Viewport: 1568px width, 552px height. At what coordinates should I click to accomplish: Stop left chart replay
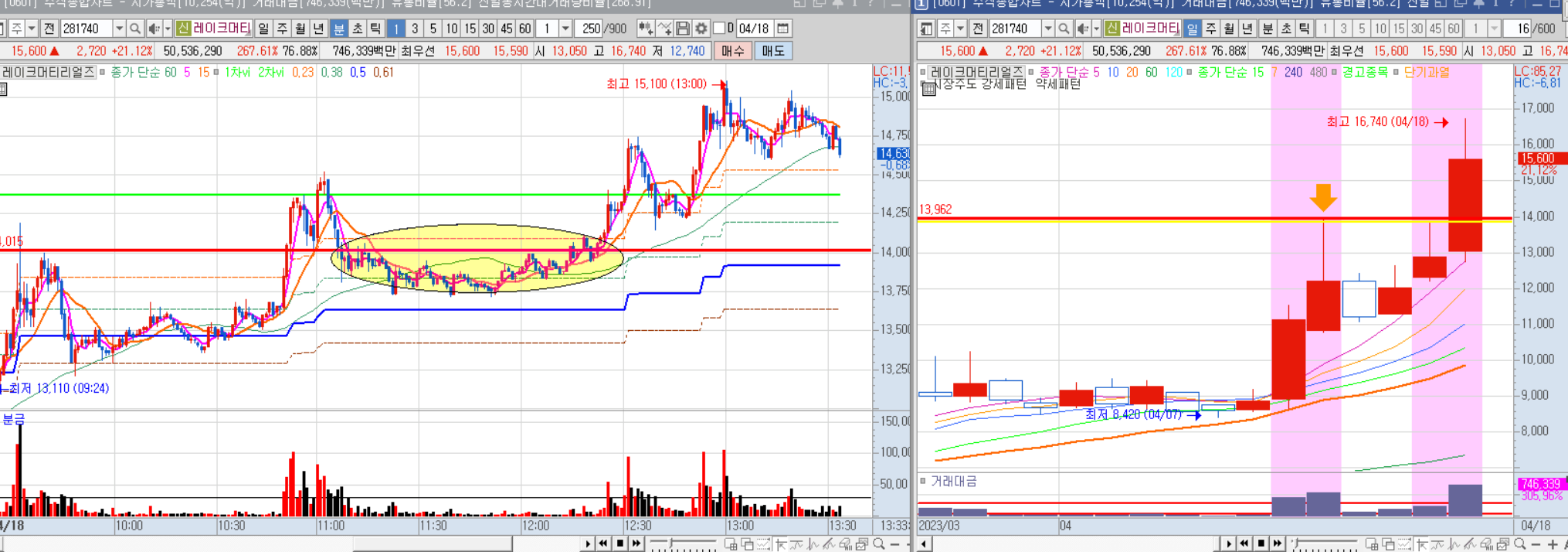[620, 543]
